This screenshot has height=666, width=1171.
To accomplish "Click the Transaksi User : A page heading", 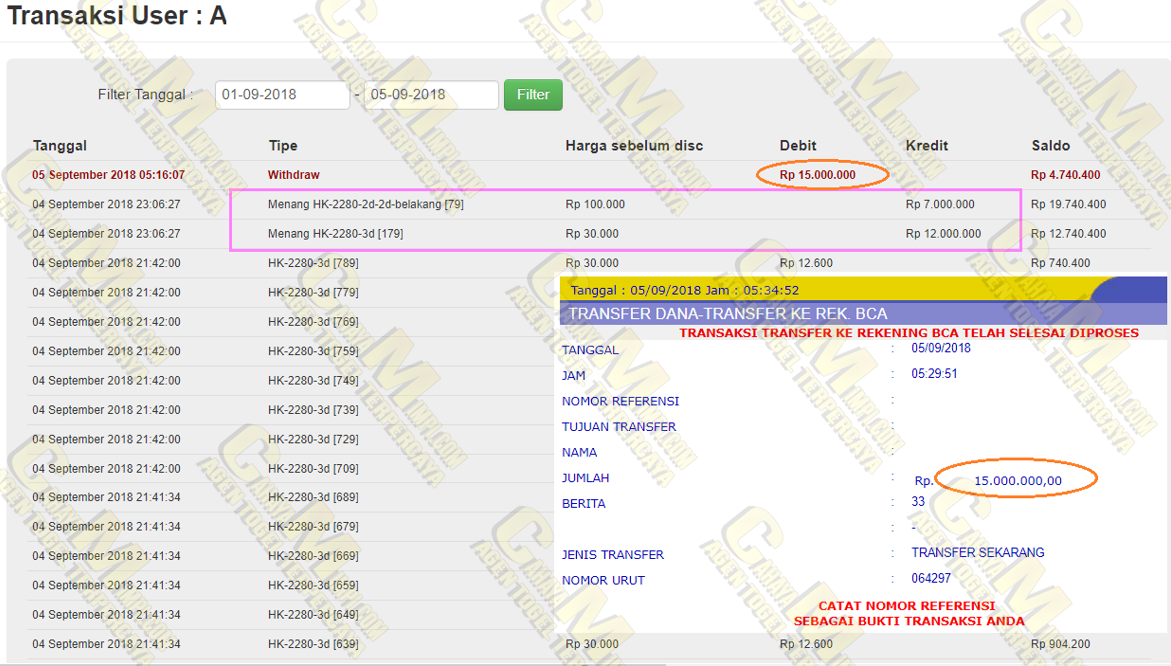I will point(117,17).
